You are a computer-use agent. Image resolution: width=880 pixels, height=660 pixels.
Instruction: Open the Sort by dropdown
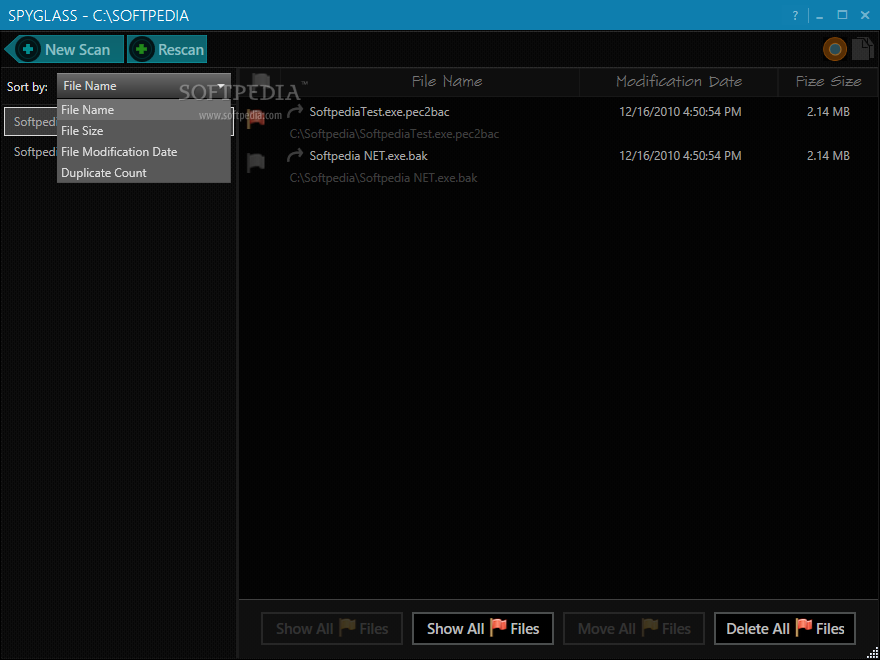coord(144,86)
